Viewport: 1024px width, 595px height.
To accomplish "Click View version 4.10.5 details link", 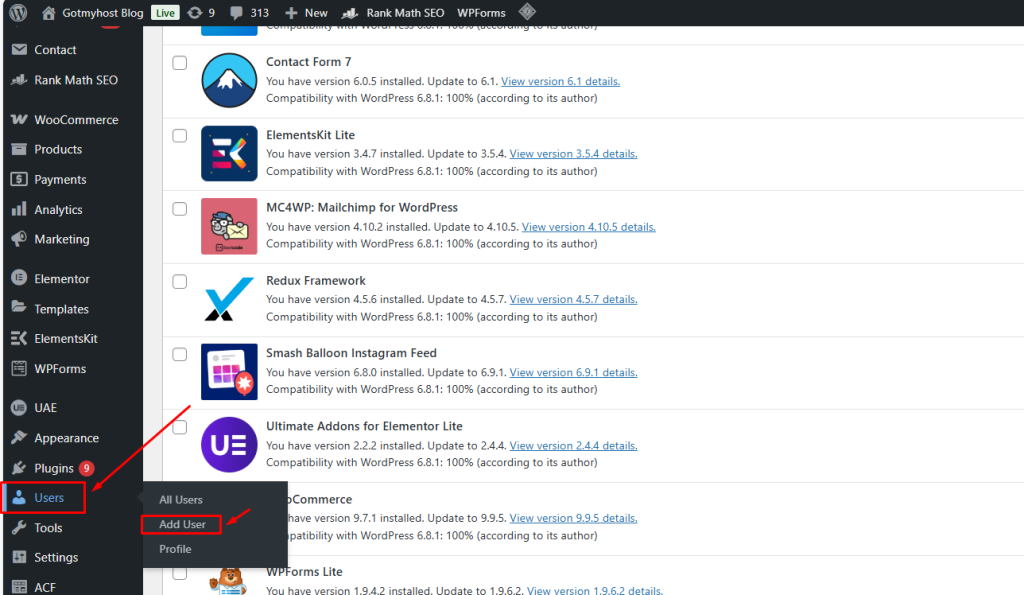I will pos(588,227).
